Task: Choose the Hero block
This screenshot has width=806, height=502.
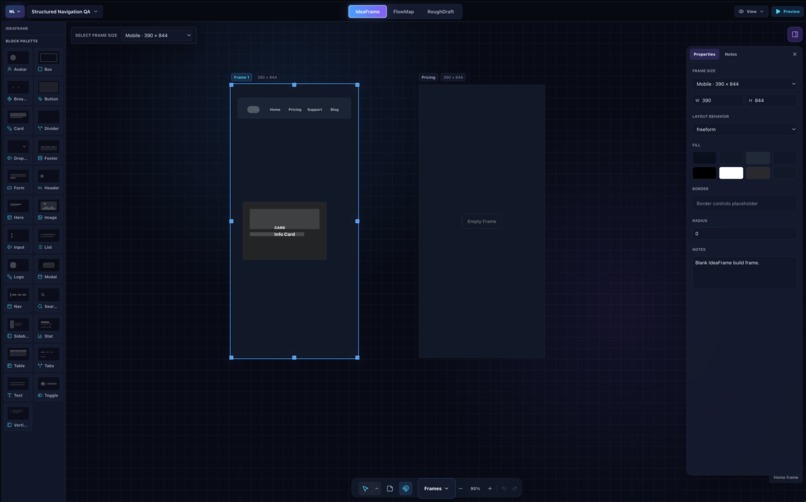Action: [18, 211]
